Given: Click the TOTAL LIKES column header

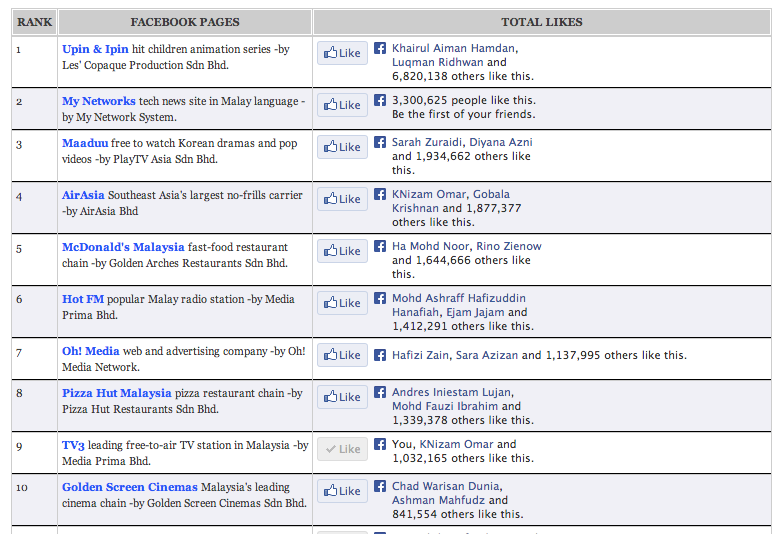Looking at the screenshot, I should (542, 22).
